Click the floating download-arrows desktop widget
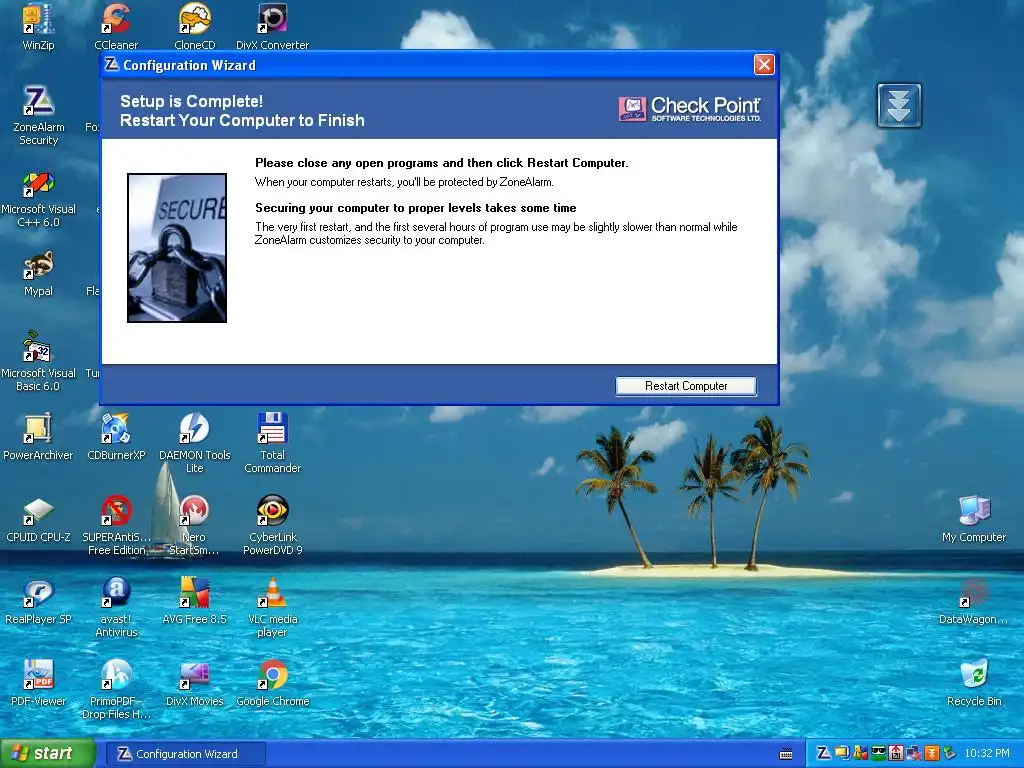This screenshot has width=1024, height=768. coord(899,105)
